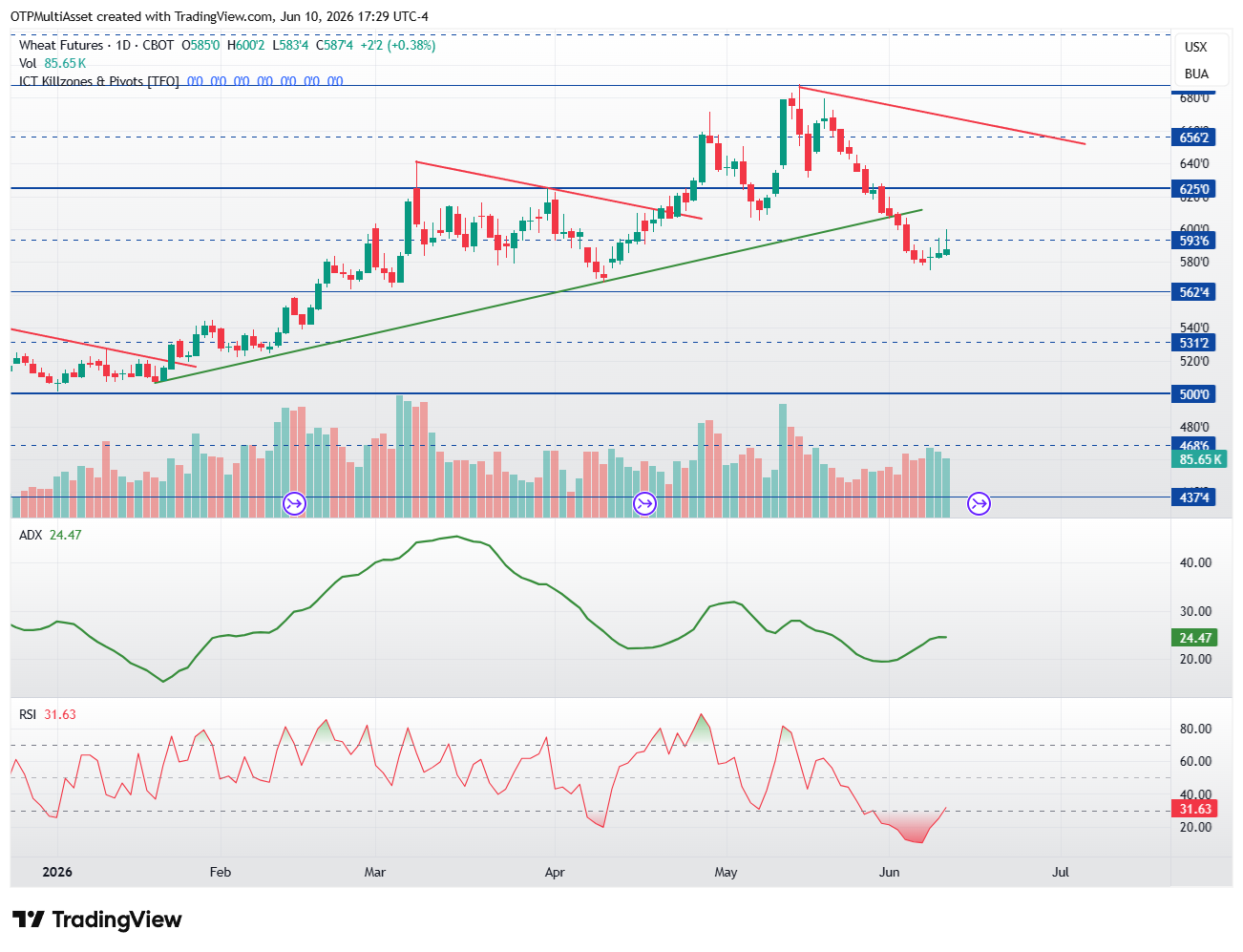Screen dimensions: 1243x952
Task: Click the 437'4 price level label
Action: (x=1193, y=497)
